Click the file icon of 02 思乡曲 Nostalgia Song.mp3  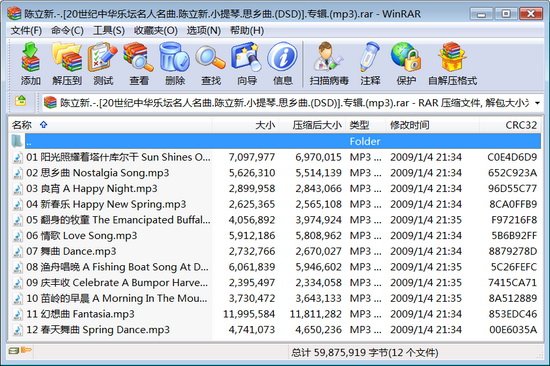pyautogui.click(x=18, y=173)
